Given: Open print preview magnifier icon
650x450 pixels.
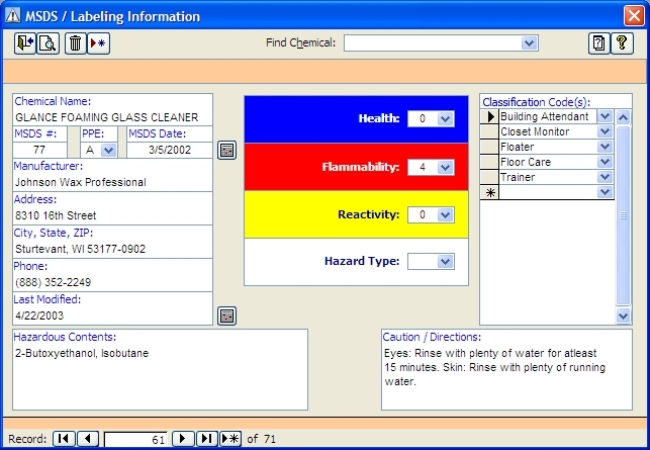Looking at the screenshot, I should tap(48, 43).
